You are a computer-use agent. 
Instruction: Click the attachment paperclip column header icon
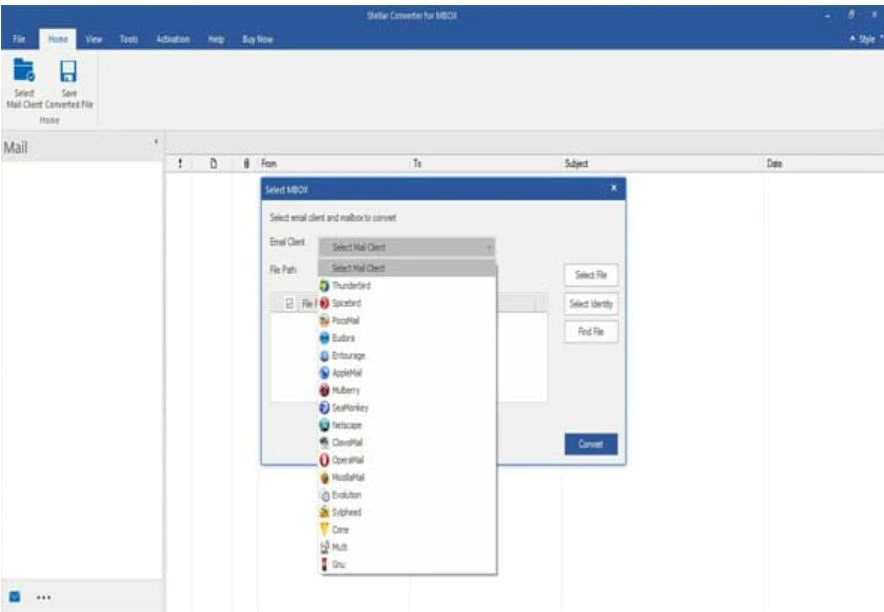(246, 163)
